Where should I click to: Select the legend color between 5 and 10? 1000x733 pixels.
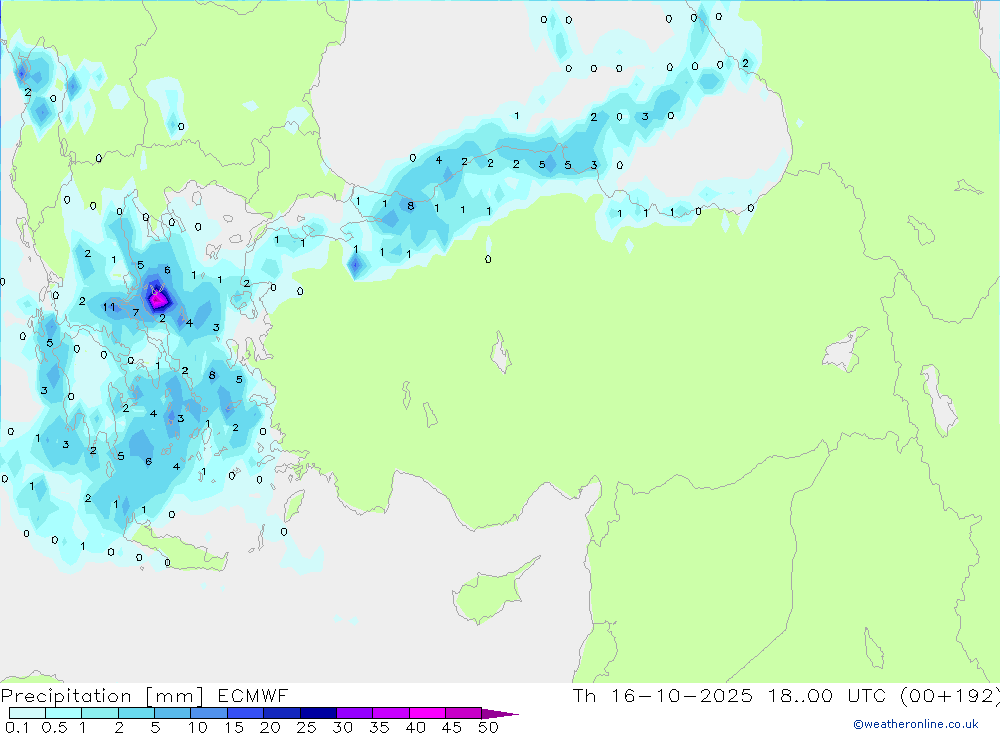[173, 713]
